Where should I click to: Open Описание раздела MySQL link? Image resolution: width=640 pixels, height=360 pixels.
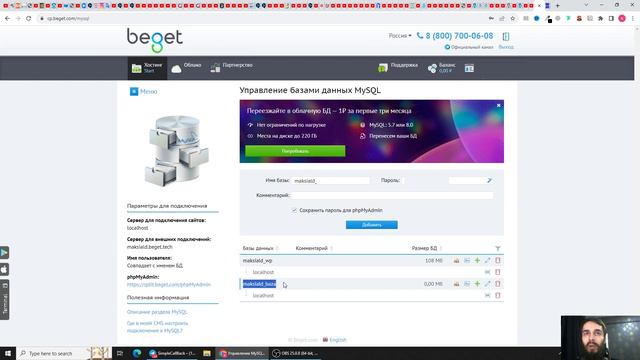(157, 312)
